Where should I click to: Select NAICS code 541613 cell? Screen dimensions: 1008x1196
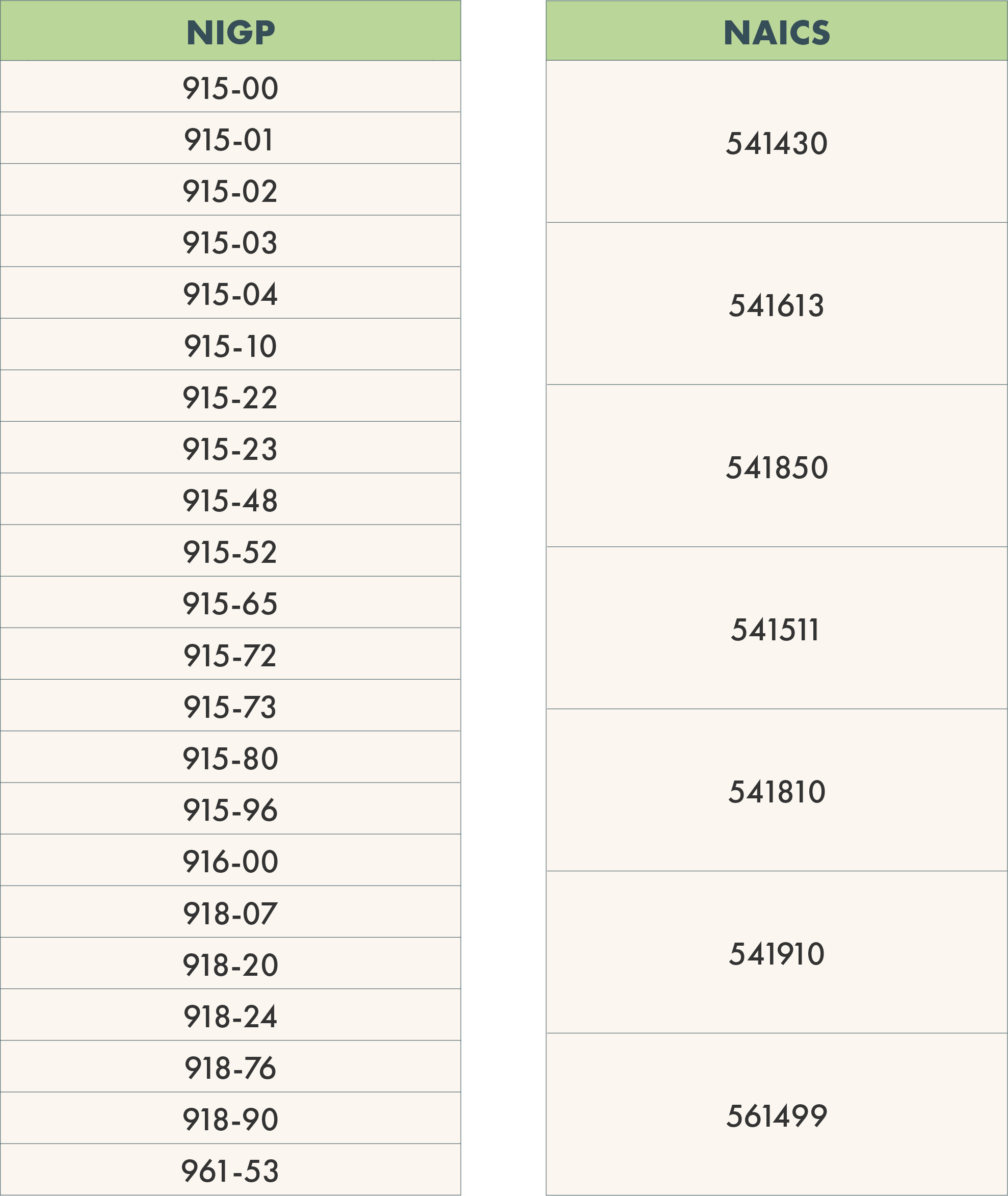pyautogui.click(x=776, y=305)
